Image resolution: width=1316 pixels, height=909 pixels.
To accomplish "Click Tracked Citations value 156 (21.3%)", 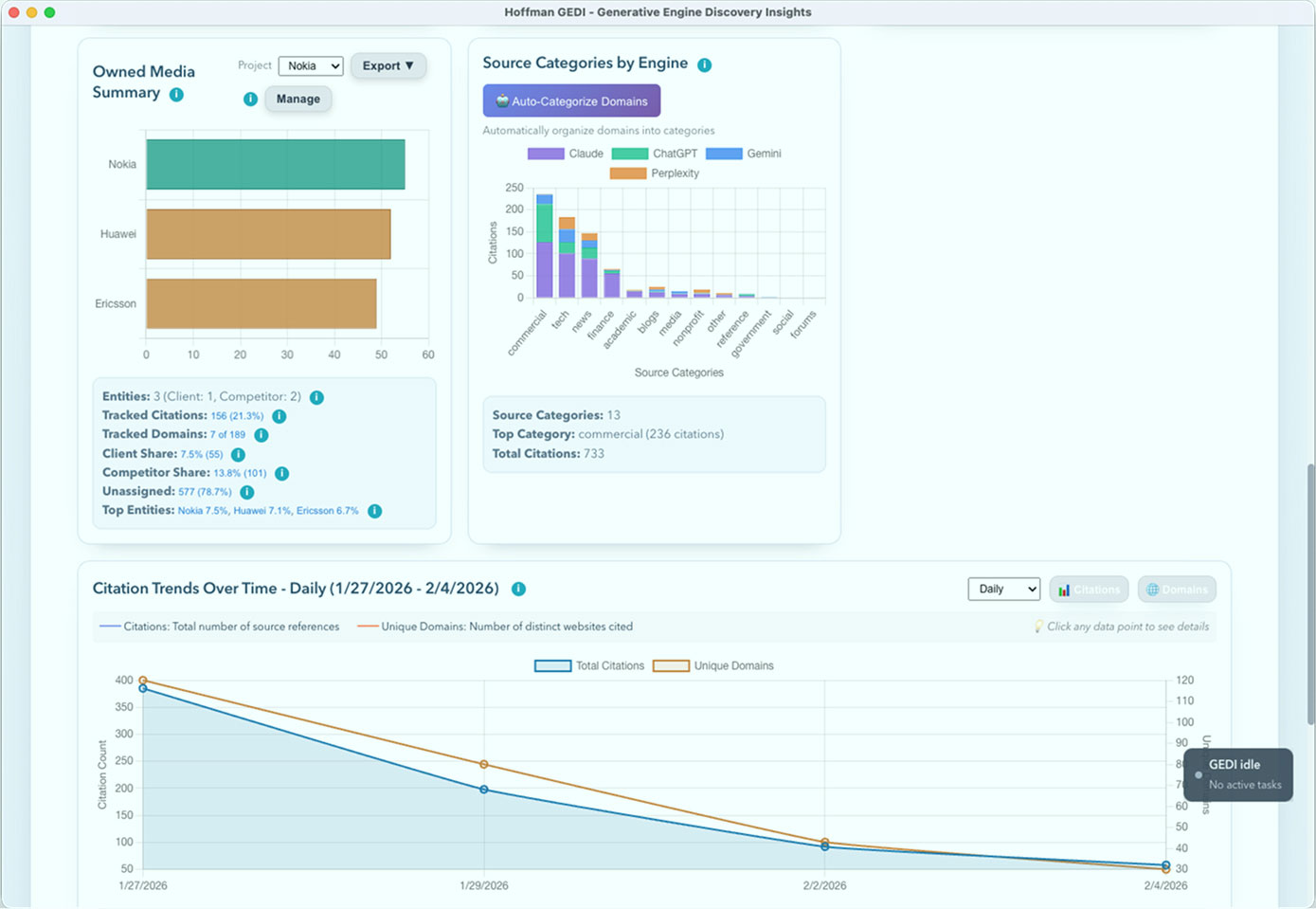I will [x=237, y=416].
